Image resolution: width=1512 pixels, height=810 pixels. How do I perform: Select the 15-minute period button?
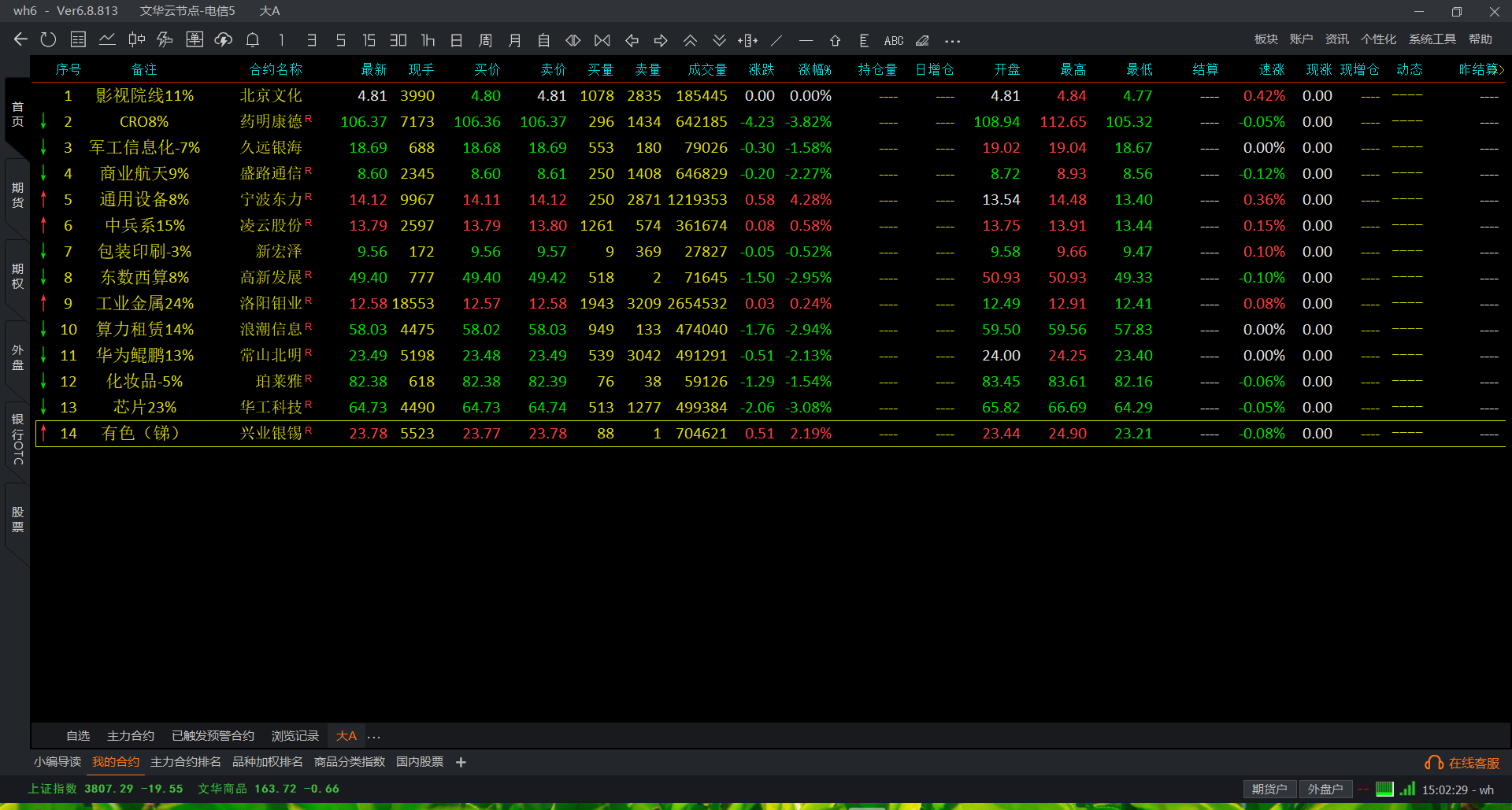(x=369, y=40)
